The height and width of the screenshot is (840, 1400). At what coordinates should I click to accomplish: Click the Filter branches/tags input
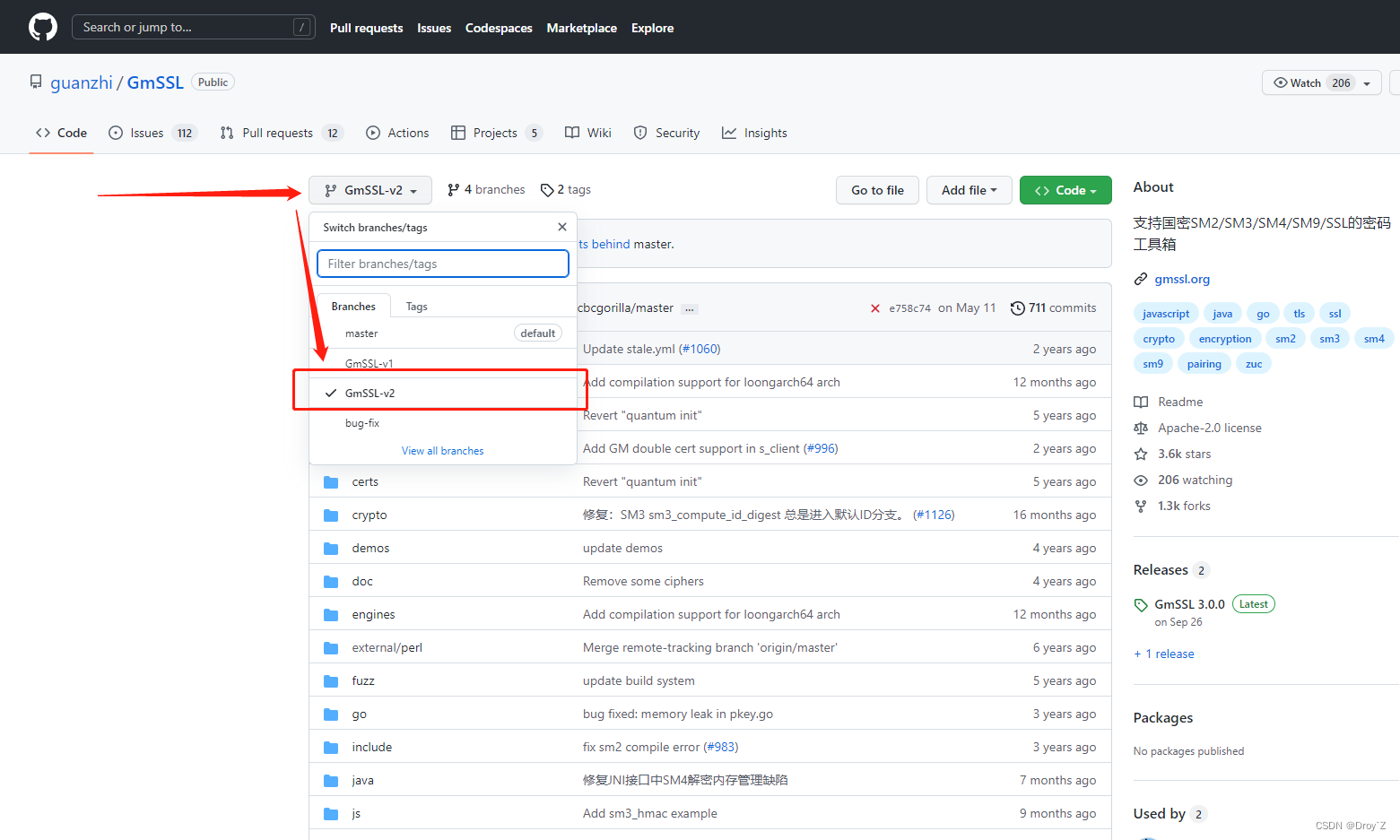[x=443, y=264]
